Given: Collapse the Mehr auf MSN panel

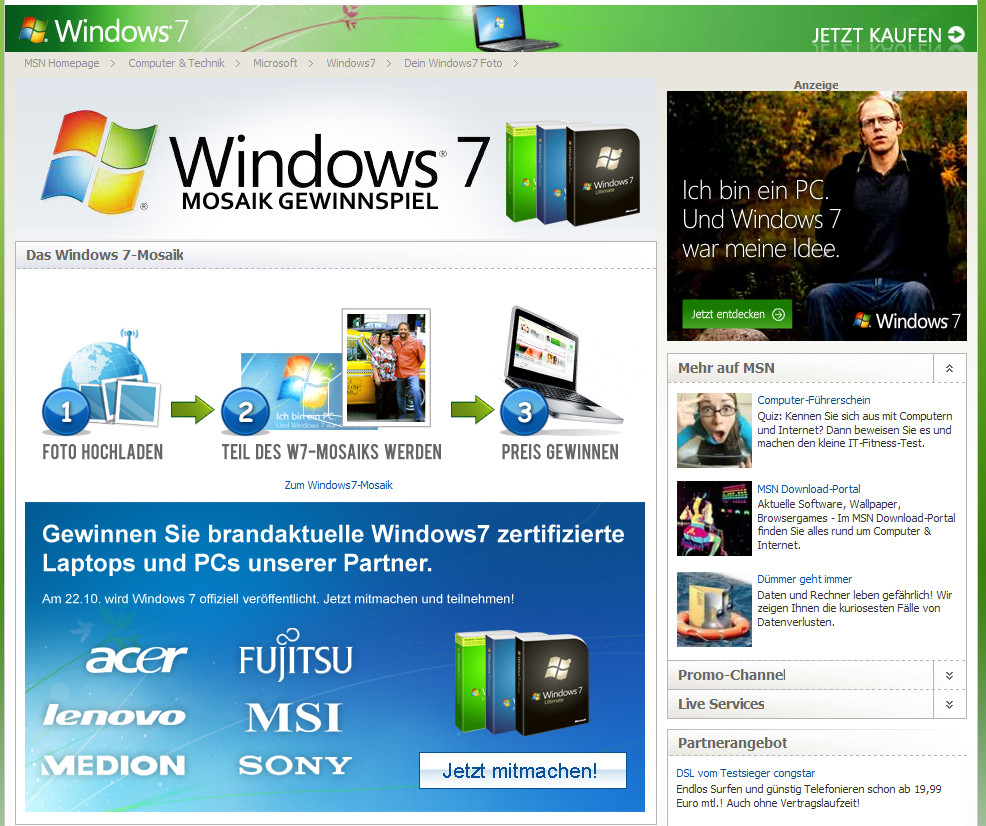Looking at the screenshot, I should pos(950,368).
